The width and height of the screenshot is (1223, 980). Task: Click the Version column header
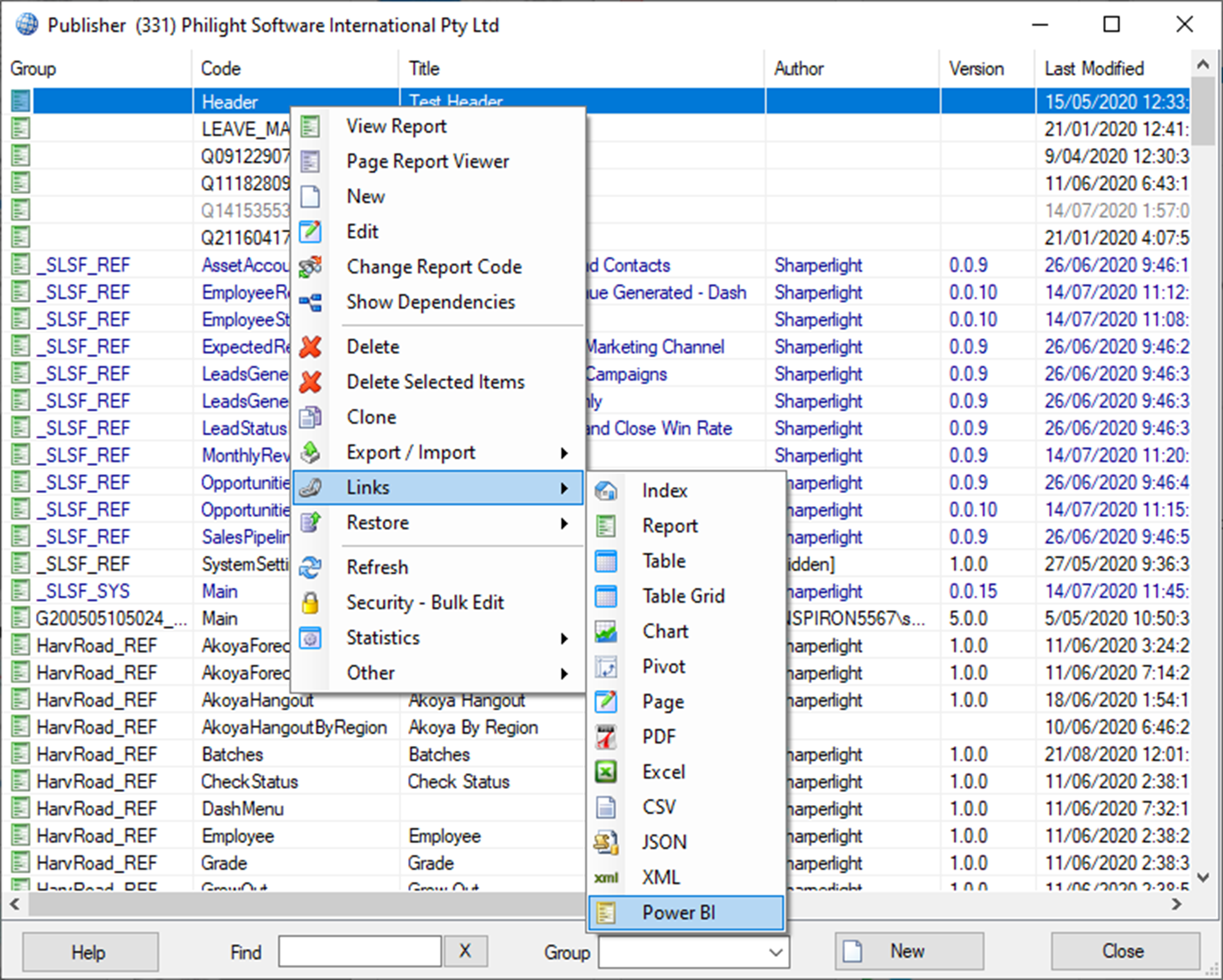988,69
